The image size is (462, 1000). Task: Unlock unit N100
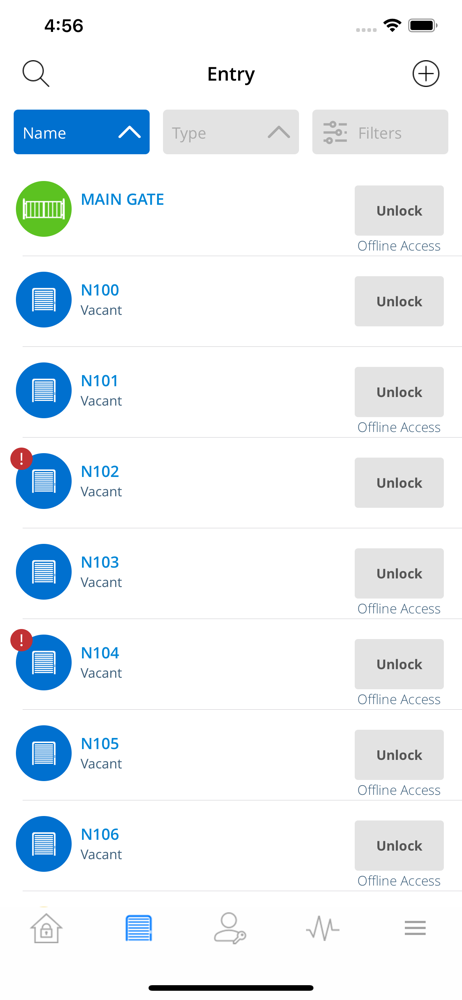[x=399, y=301]
